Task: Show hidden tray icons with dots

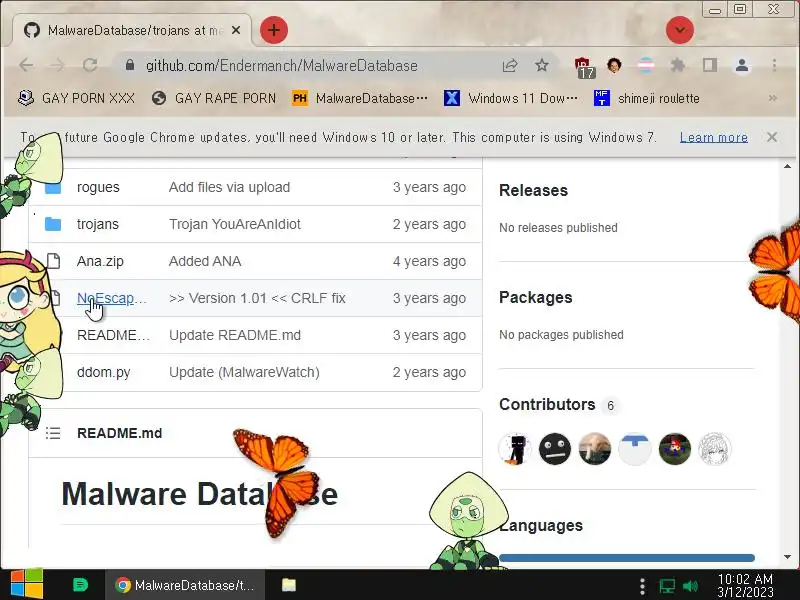Action: click(642, 586)
